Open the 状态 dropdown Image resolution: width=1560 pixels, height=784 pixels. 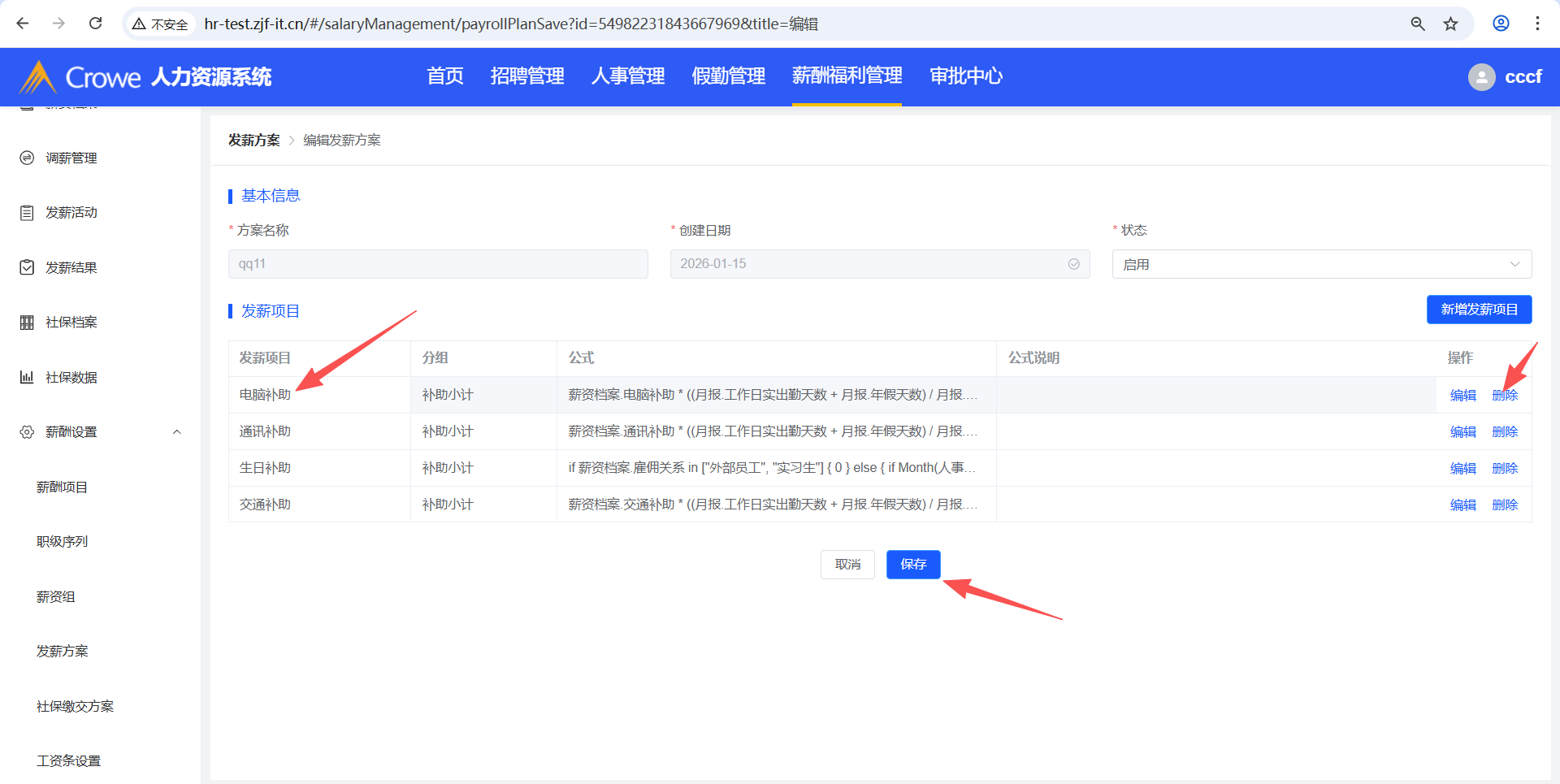[x=1321, y=264]
